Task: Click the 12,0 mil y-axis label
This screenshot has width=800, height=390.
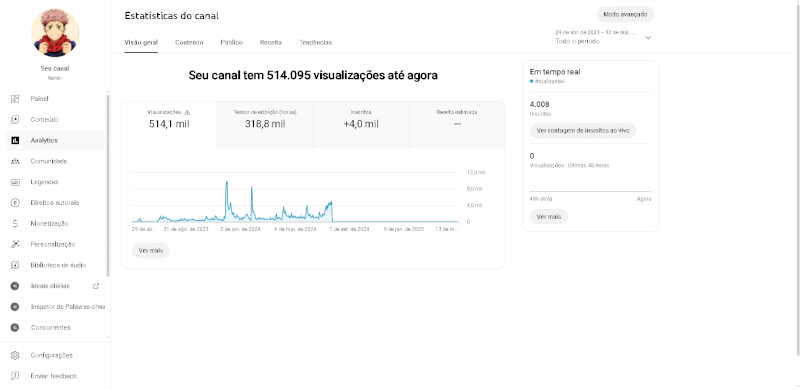Action: (x=476, y=173)
